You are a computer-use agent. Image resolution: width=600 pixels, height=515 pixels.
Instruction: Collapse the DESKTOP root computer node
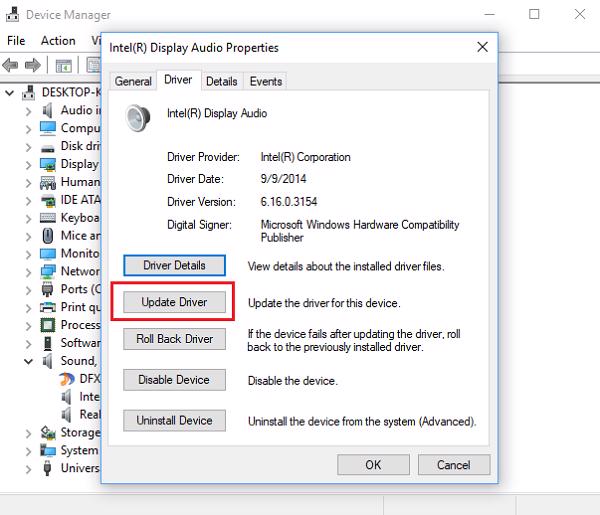point(10,92)
